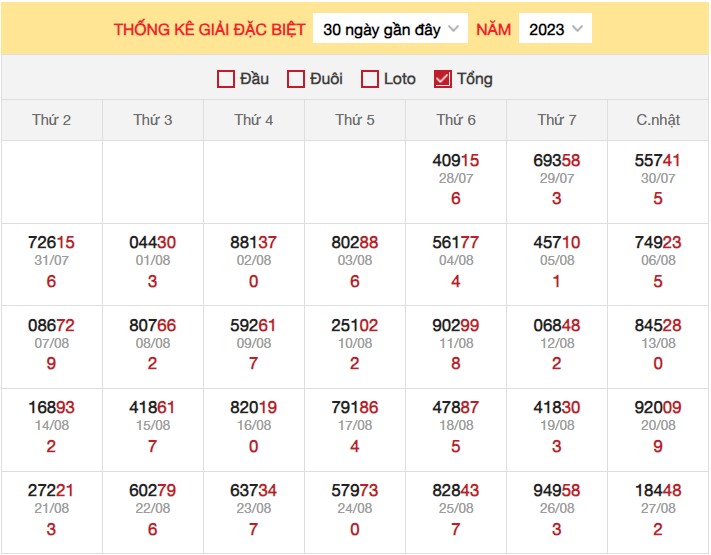This screenshot has height=555, width=711.
Task: Select the Thứ 5 column header
Action: coord(355,120)
